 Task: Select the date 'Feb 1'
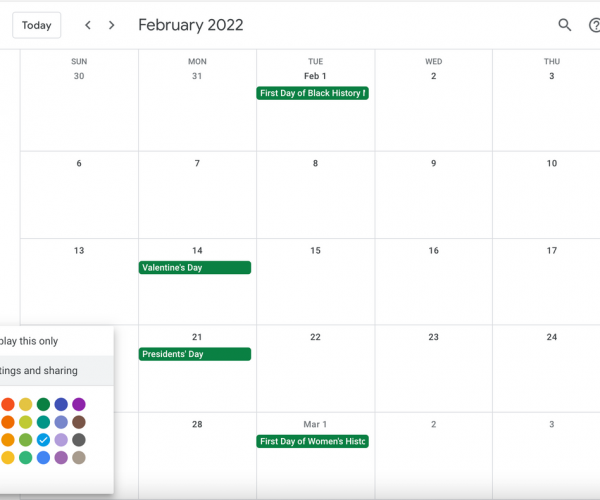(x=315, y=76)
